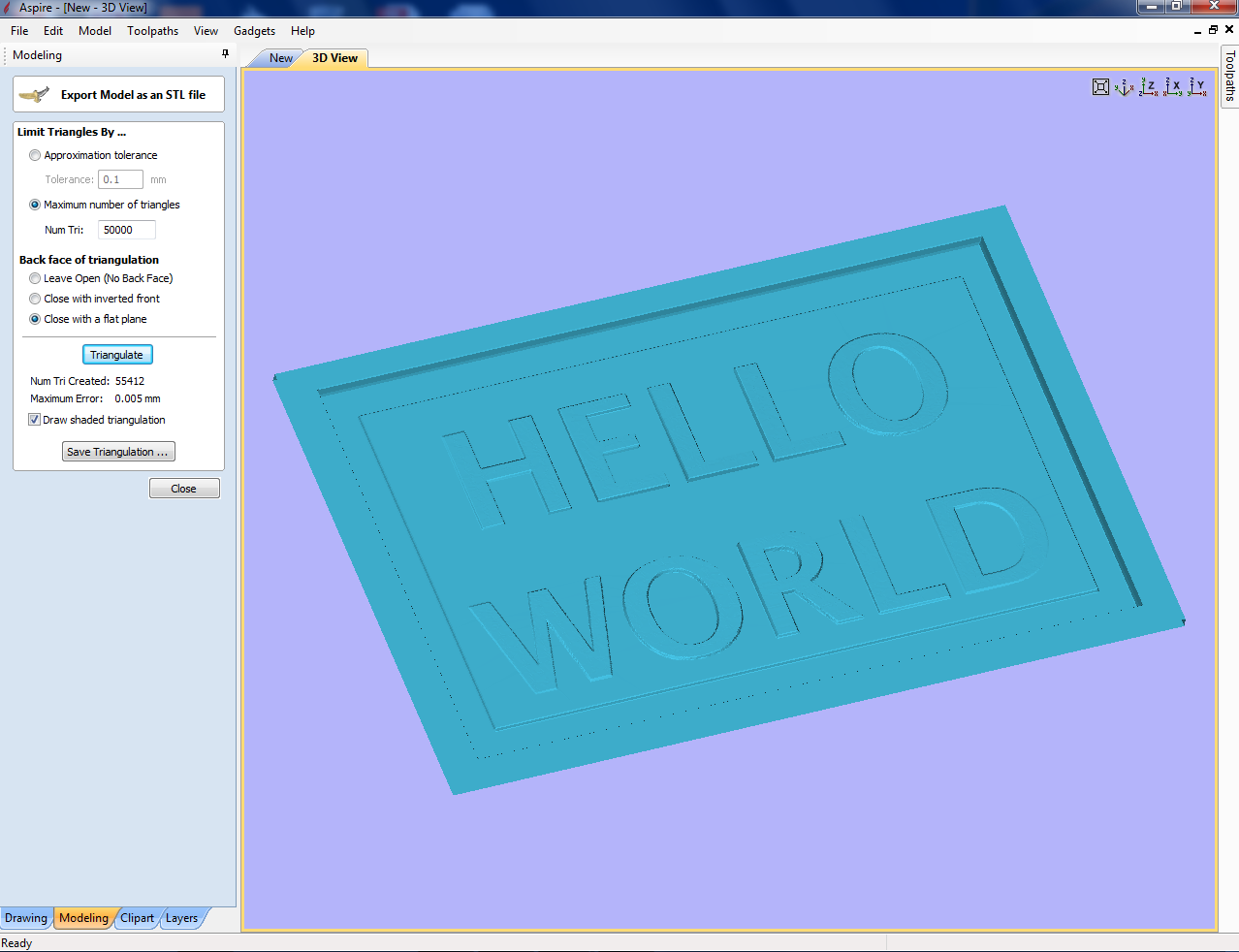Open the vertical Toolpaths side panel
The width and height of the screenshot is (1239, 952).
click(x=1229, y=76)
